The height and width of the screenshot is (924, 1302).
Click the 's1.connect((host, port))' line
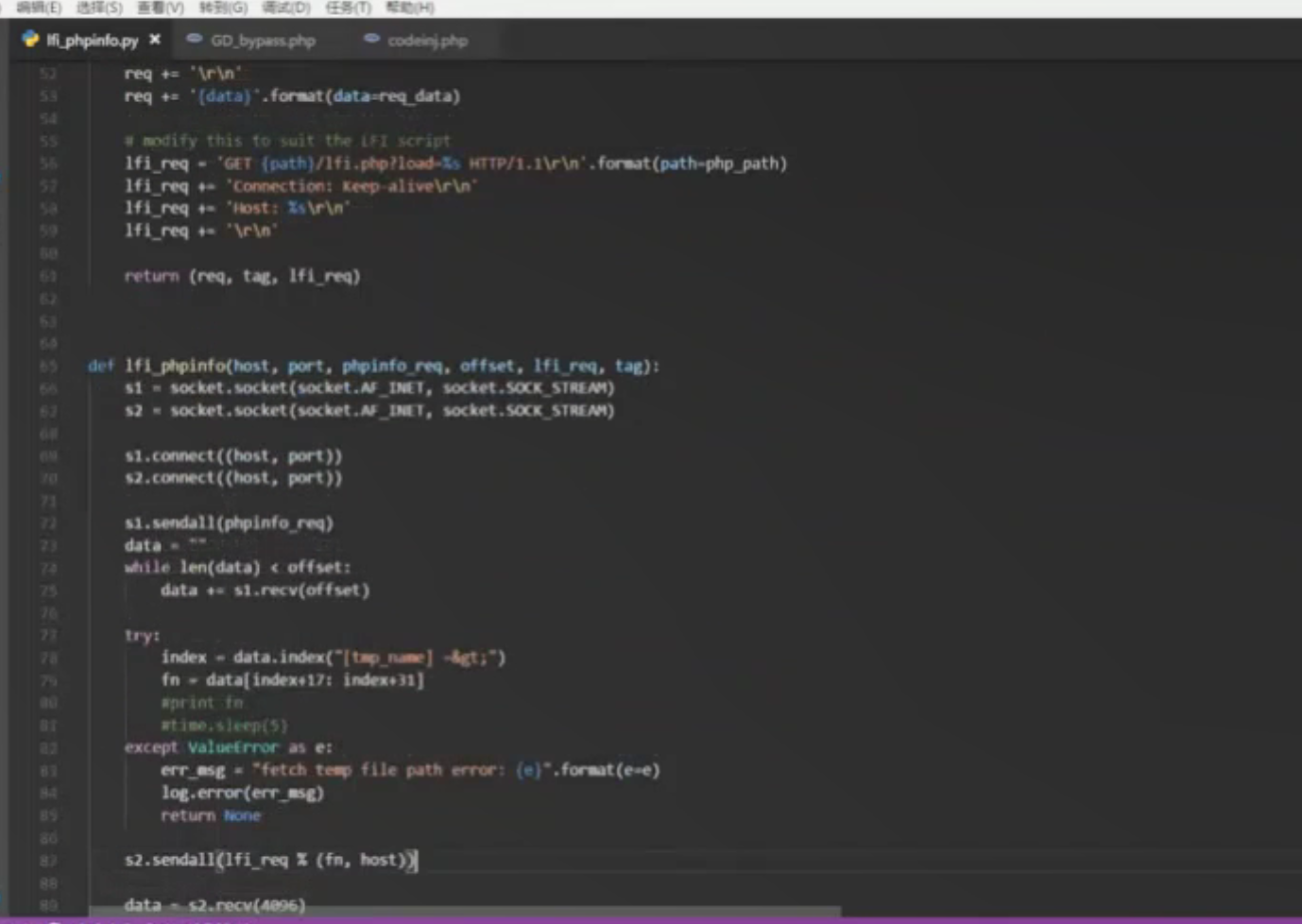233,455
